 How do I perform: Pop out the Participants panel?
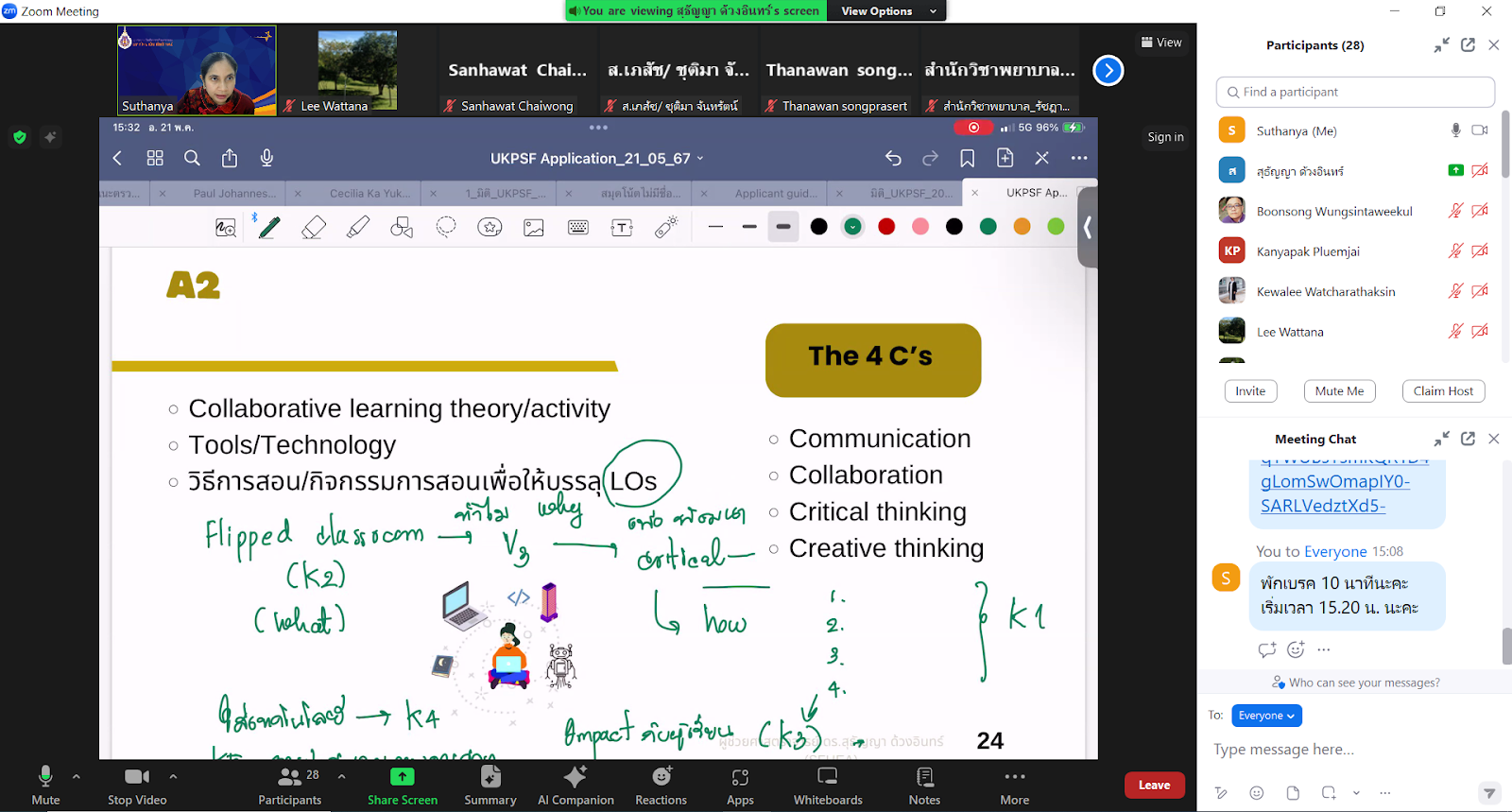click(1468, 44)
